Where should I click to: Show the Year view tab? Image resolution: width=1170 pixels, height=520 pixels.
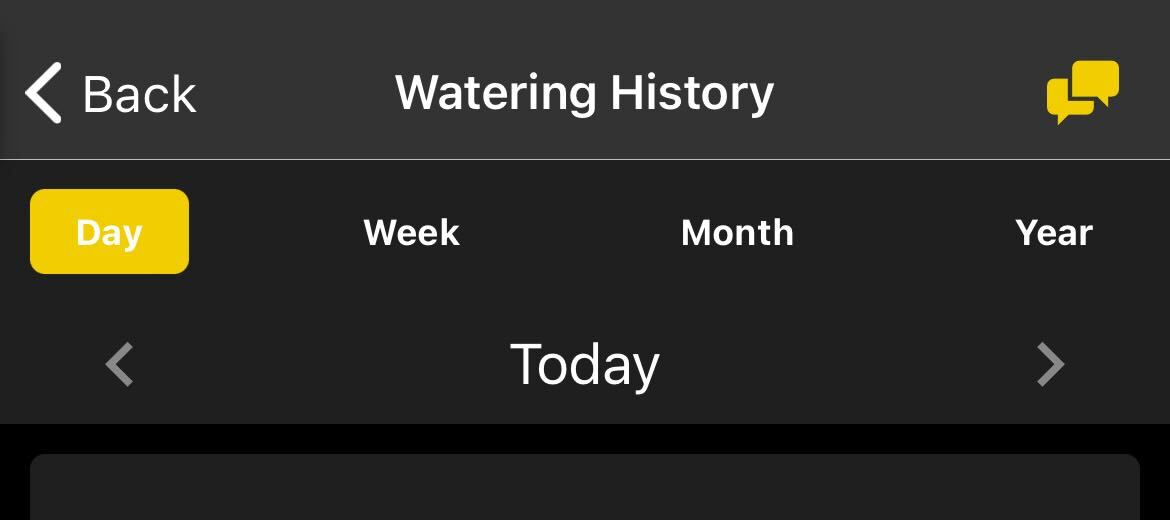(x=1054, y=232)
